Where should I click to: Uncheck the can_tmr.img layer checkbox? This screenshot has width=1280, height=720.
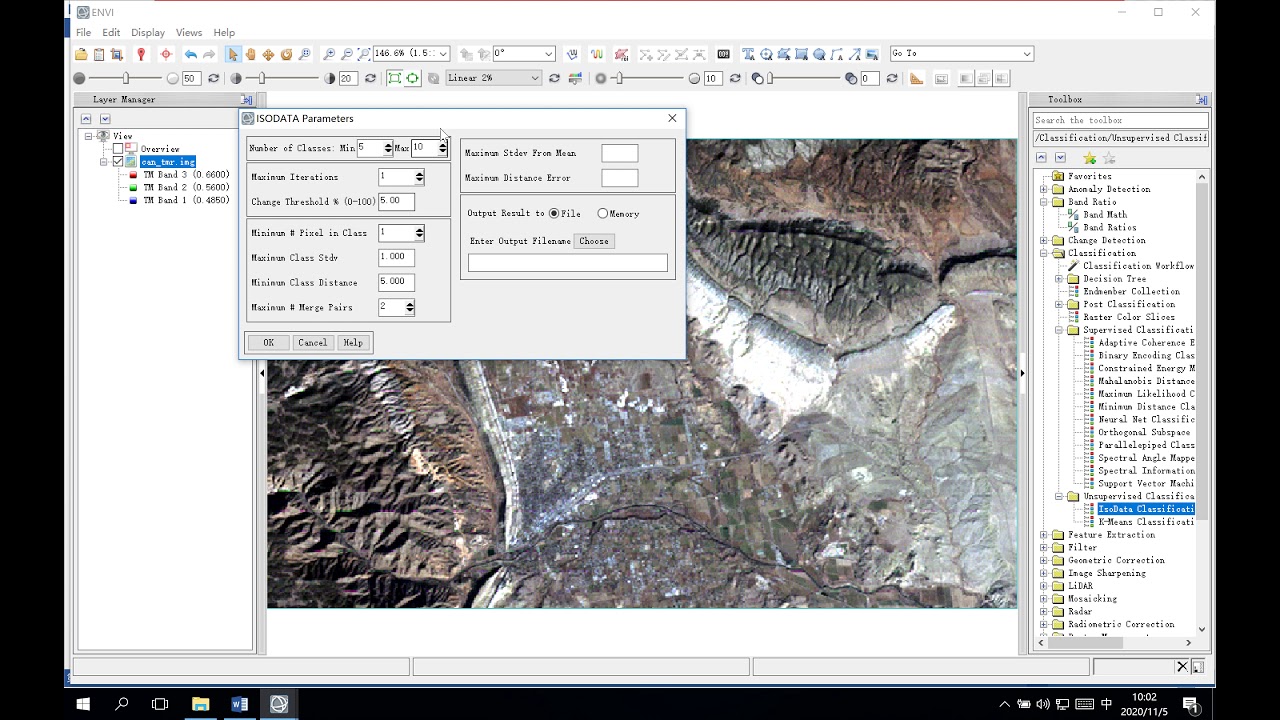[118, 162]
